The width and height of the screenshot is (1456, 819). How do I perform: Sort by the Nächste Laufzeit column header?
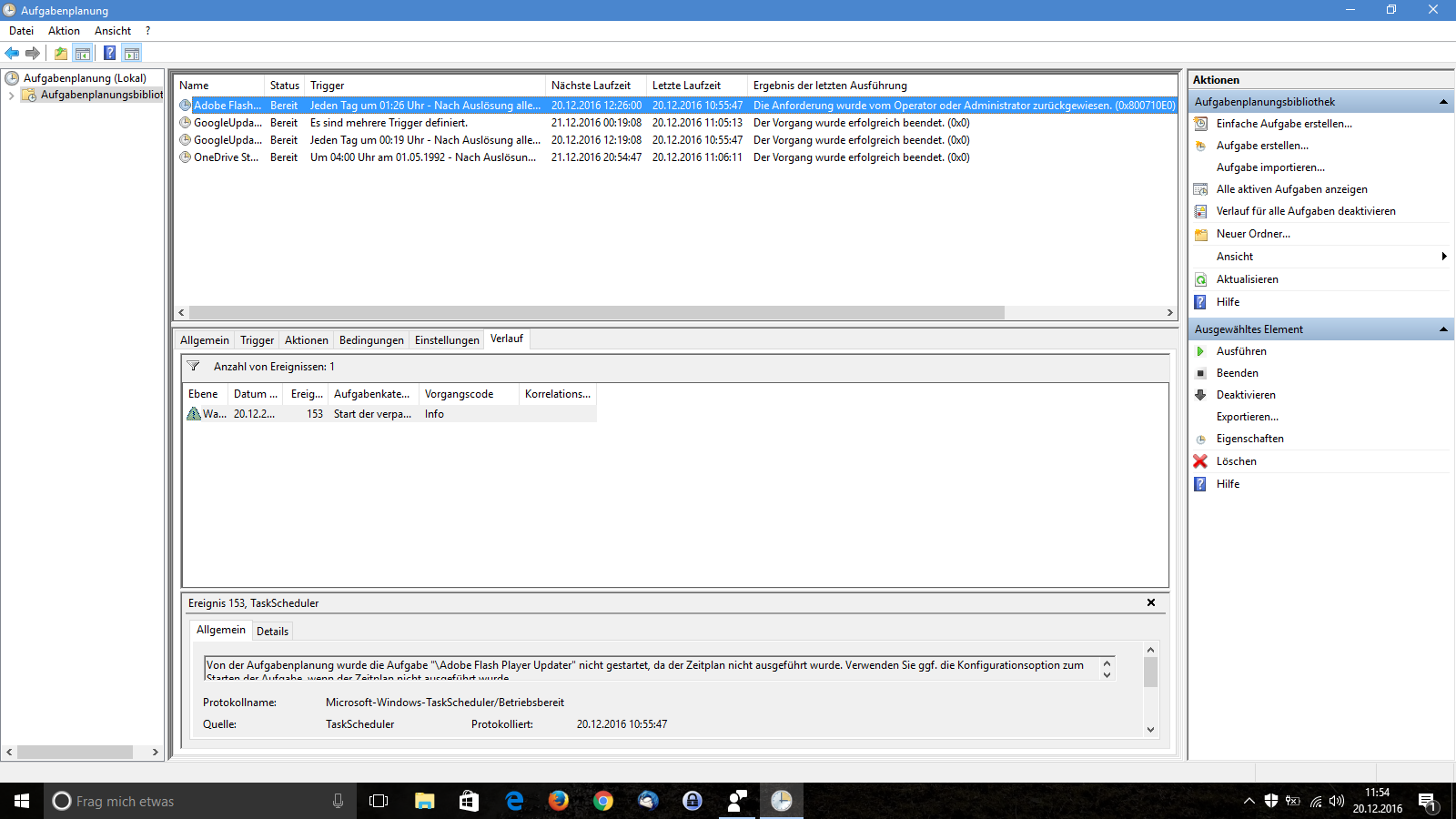click(595, 86)
